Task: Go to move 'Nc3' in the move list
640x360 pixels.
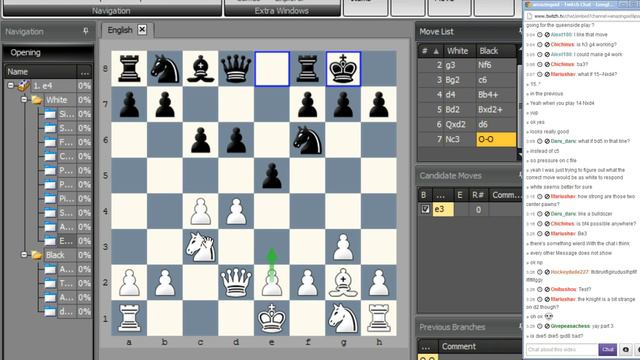Action: click(459, 139)
